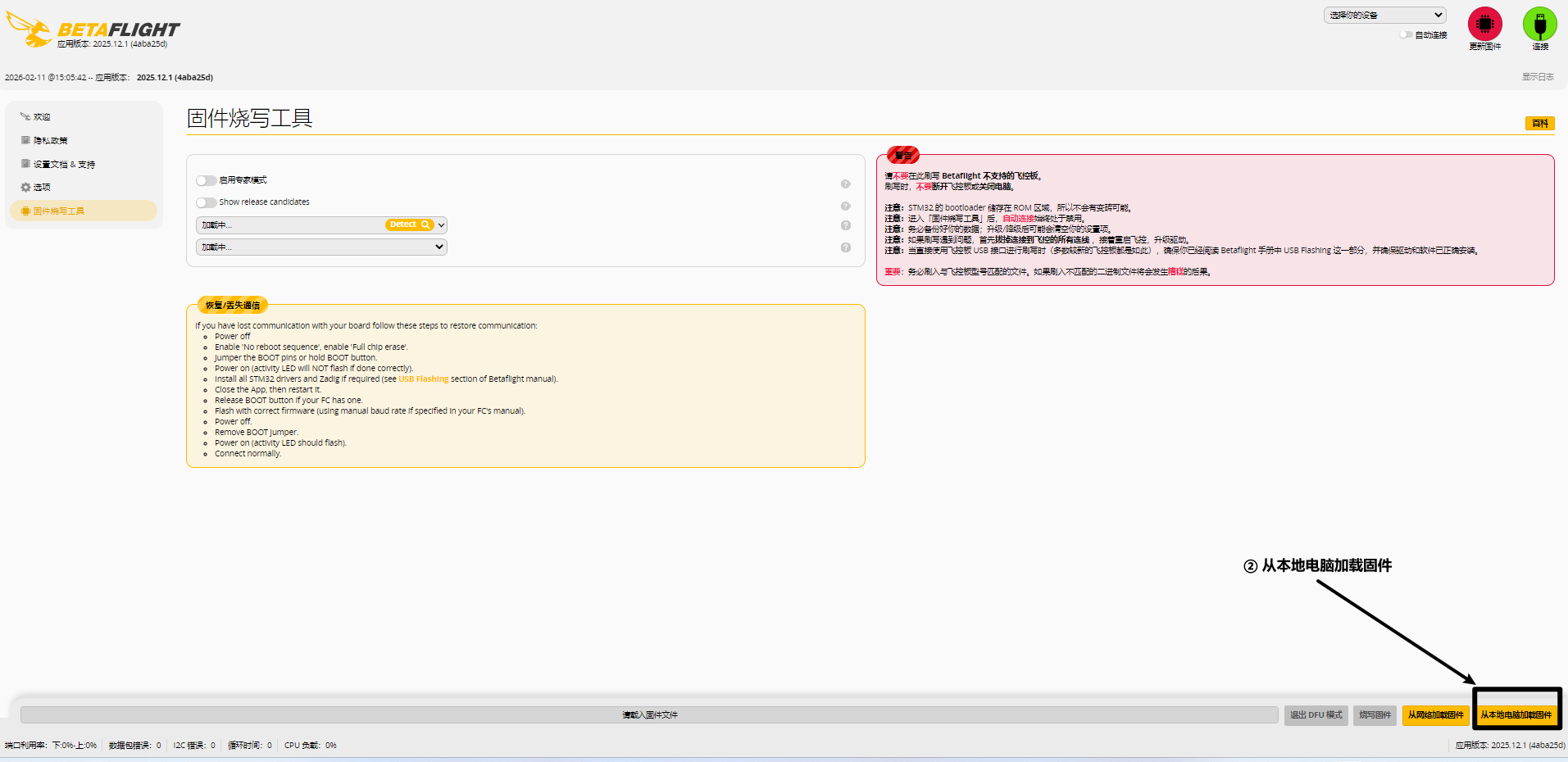Switch to 设置文档 & 支持 tab
1568x762 pixels.
(64, 165)
